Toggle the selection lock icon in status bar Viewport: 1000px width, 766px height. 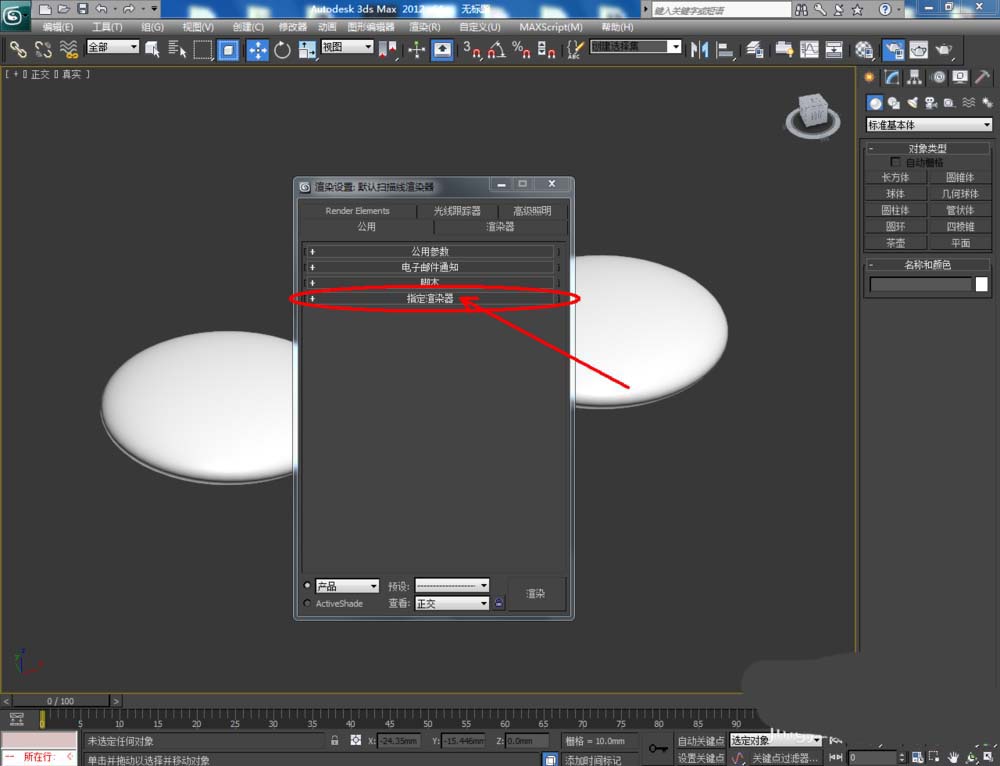tap(335, 740)
